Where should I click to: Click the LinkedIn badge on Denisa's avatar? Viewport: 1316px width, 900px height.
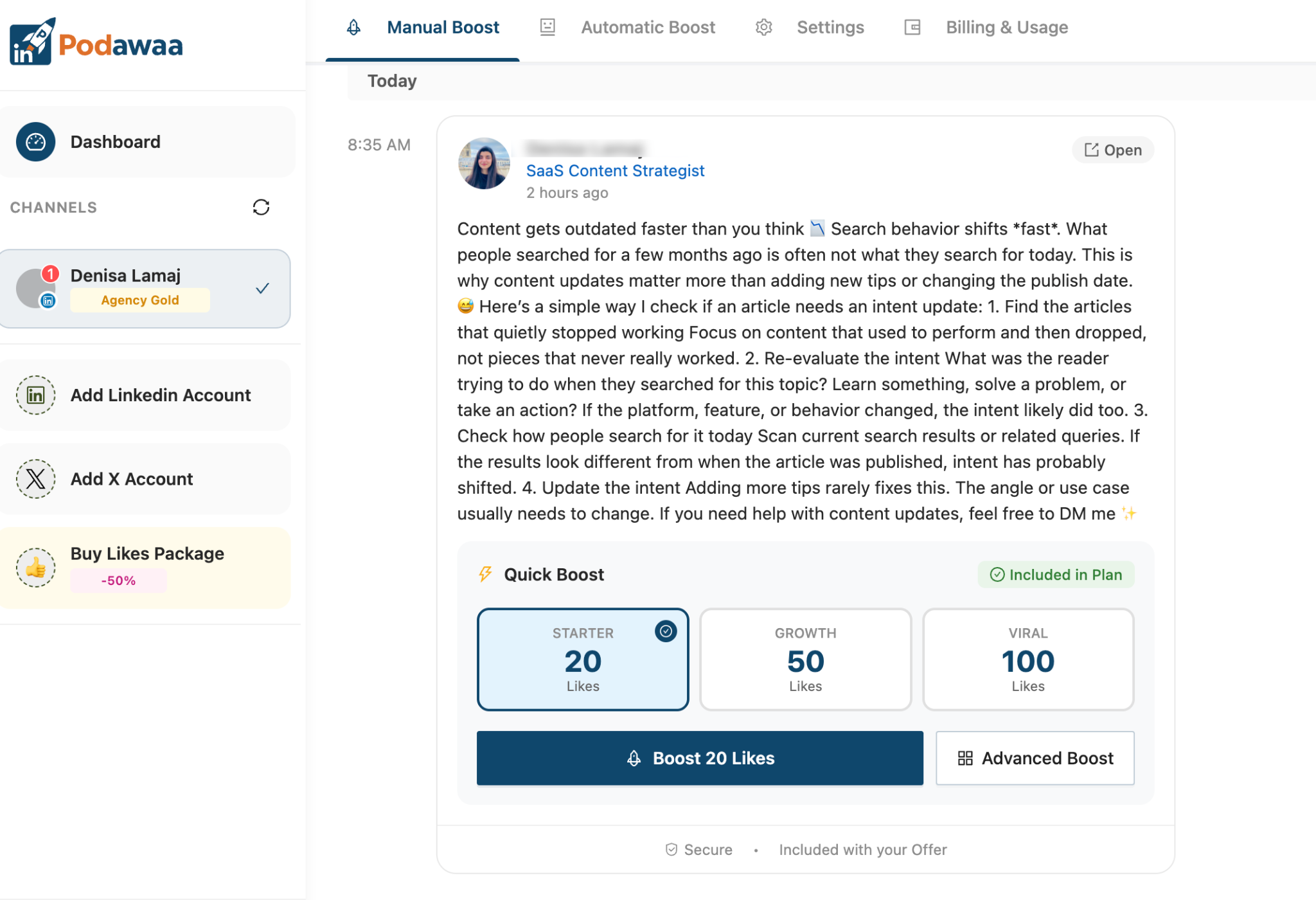click(48, 300)
